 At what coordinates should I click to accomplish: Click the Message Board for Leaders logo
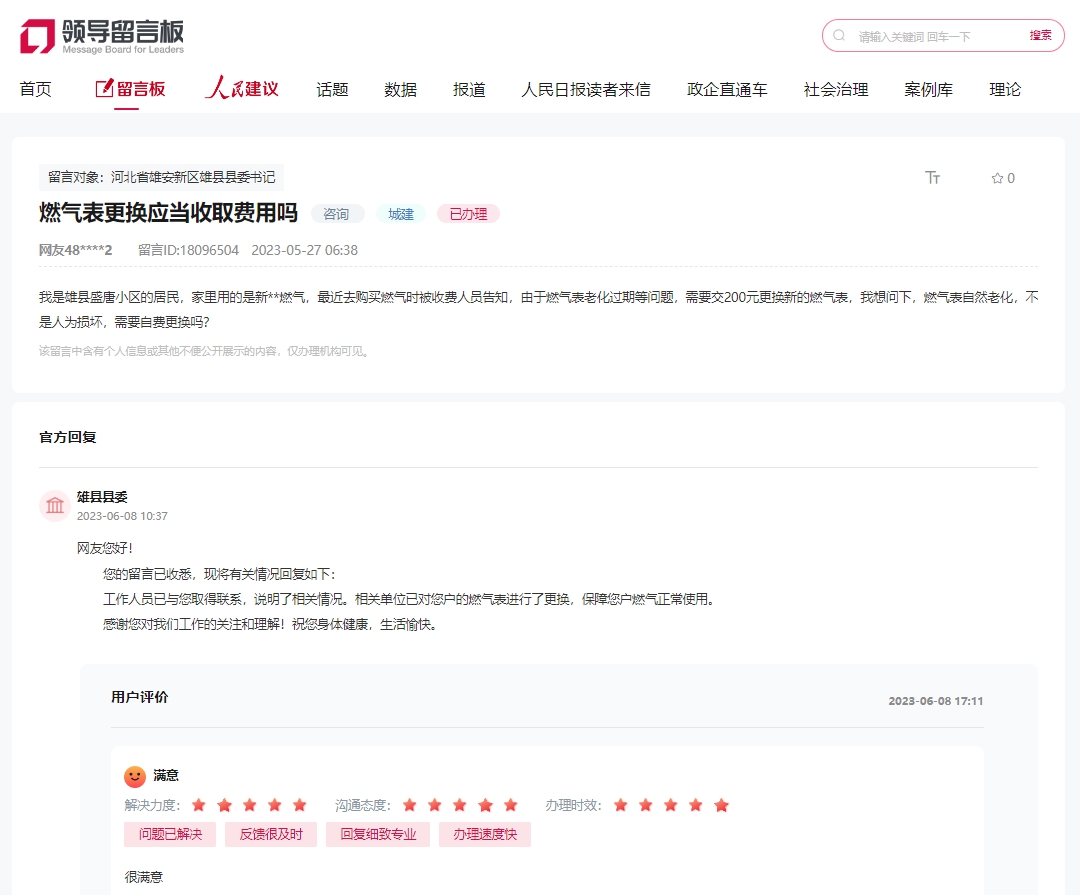coord(102,36)
